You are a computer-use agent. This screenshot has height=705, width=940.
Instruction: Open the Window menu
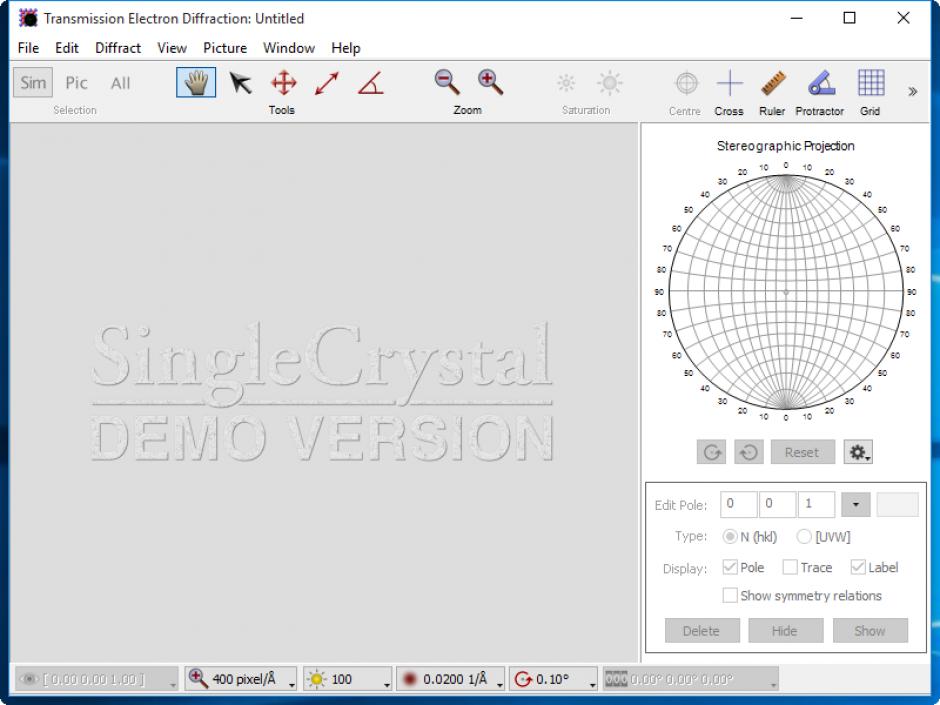pyautogui.click(x=289, y=48)
